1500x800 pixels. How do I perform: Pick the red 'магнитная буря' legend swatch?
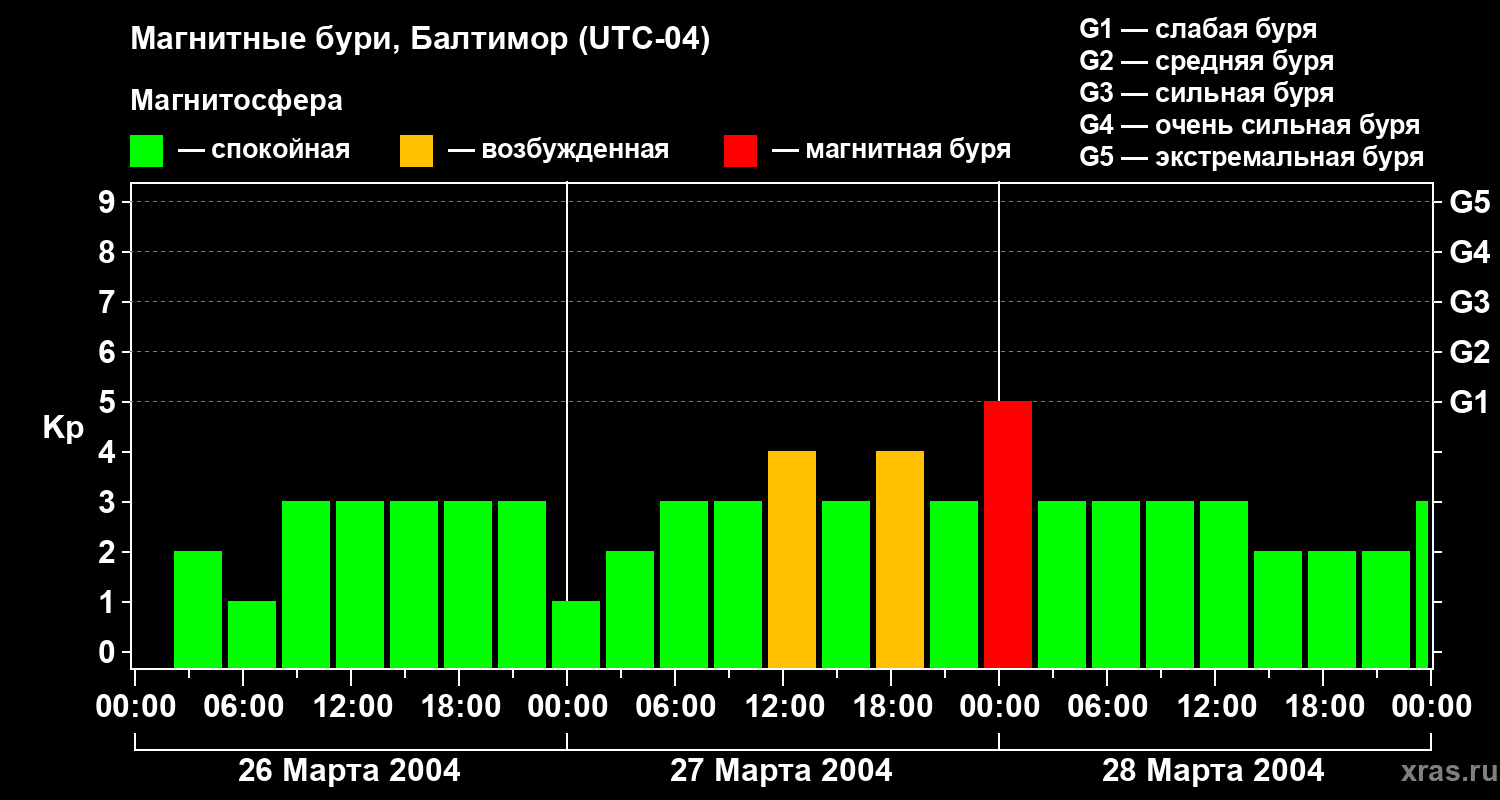[x=740, y=151]
